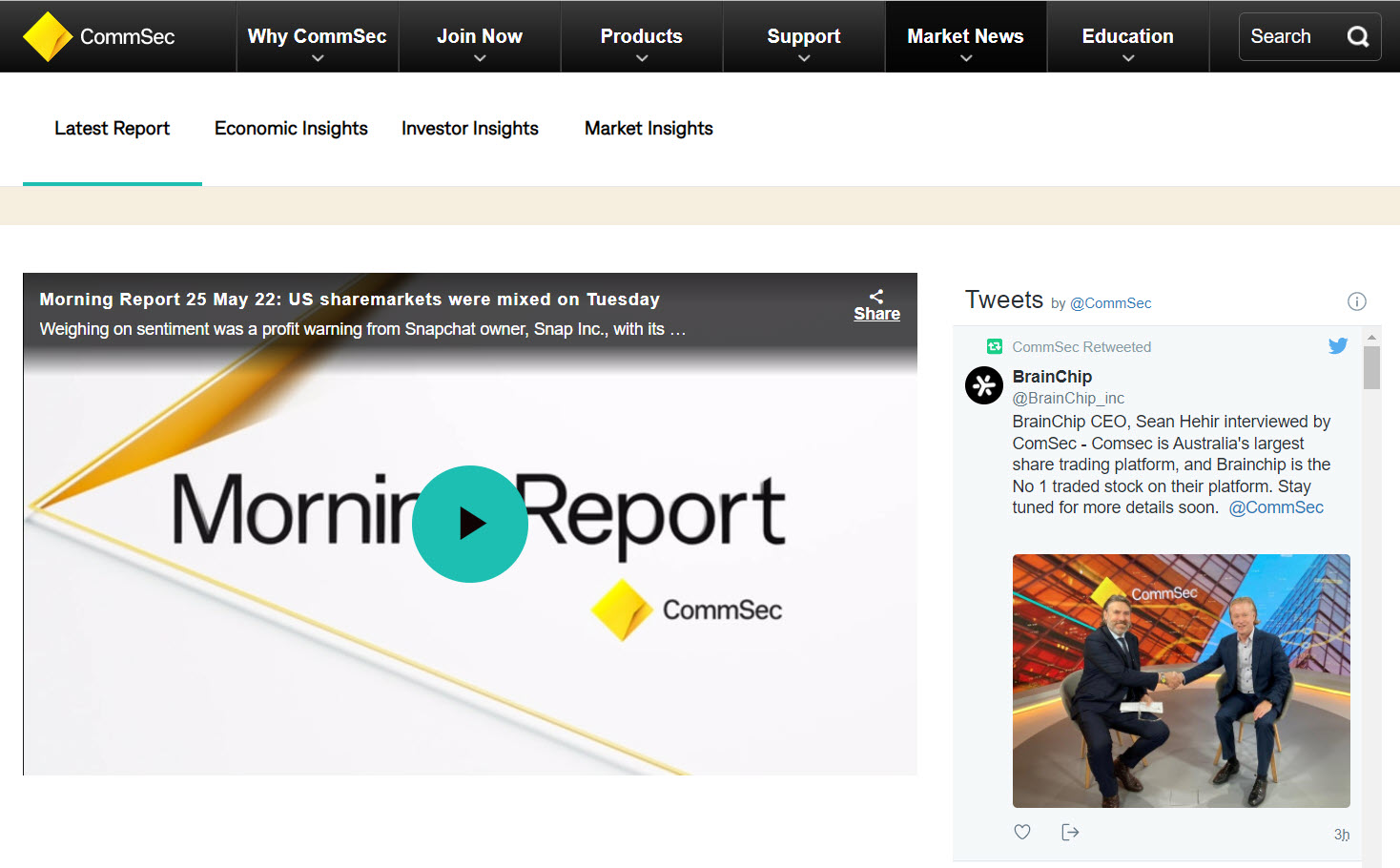Open the Investor Insights tab
This screenshot has width=1400, height=868.
click(469, 129)
